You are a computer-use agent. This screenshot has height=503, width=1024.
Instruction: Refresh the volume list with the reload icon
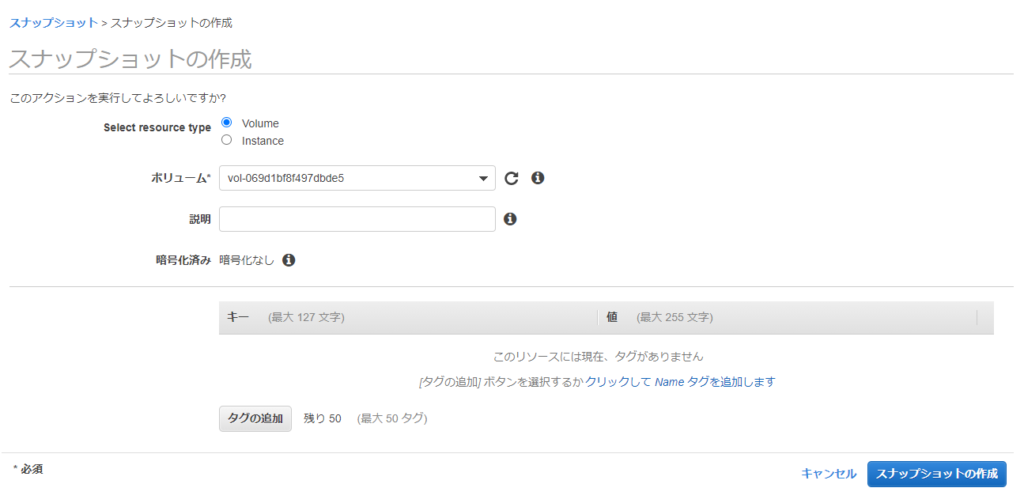(x=511, y=178)
